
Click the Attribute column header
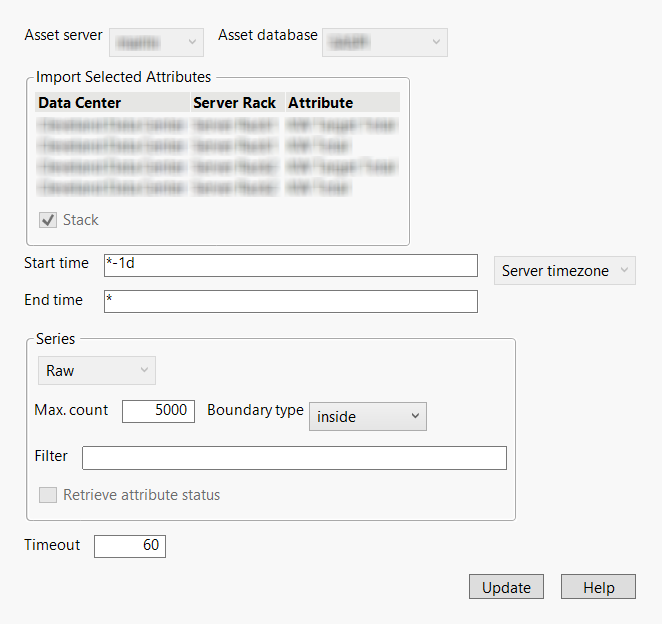click(340, 103)
